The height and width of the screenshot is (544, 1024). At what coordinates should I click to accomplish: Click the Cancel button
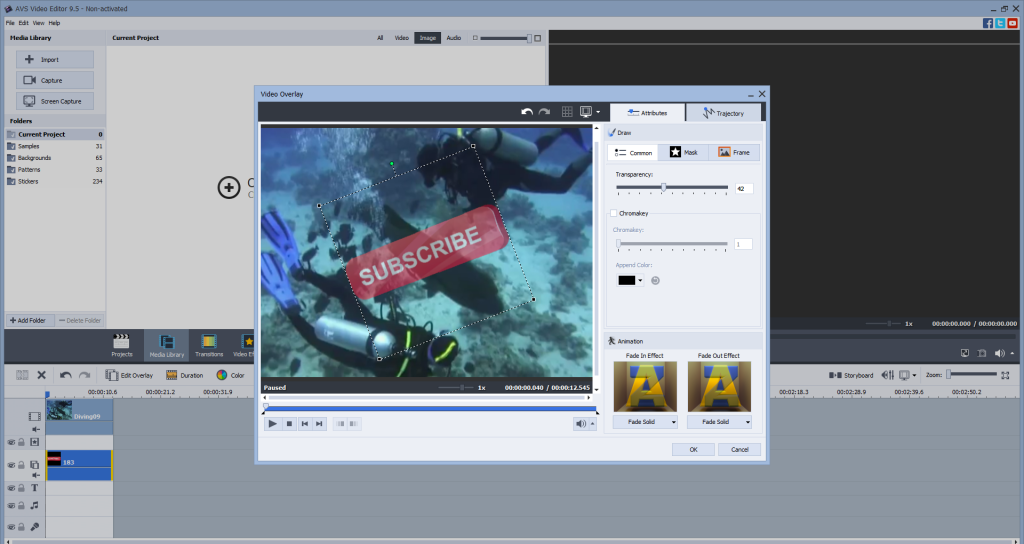tap(739, 450)
